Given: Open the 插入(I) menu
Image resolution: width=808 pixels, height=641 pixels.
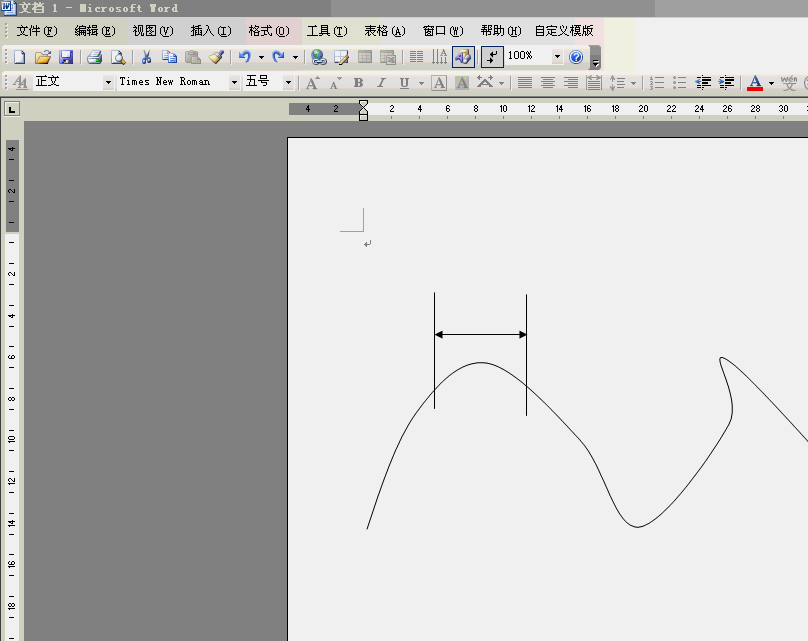Looking at the screenshot, I should pyautogui.click(x=211, y=31).
